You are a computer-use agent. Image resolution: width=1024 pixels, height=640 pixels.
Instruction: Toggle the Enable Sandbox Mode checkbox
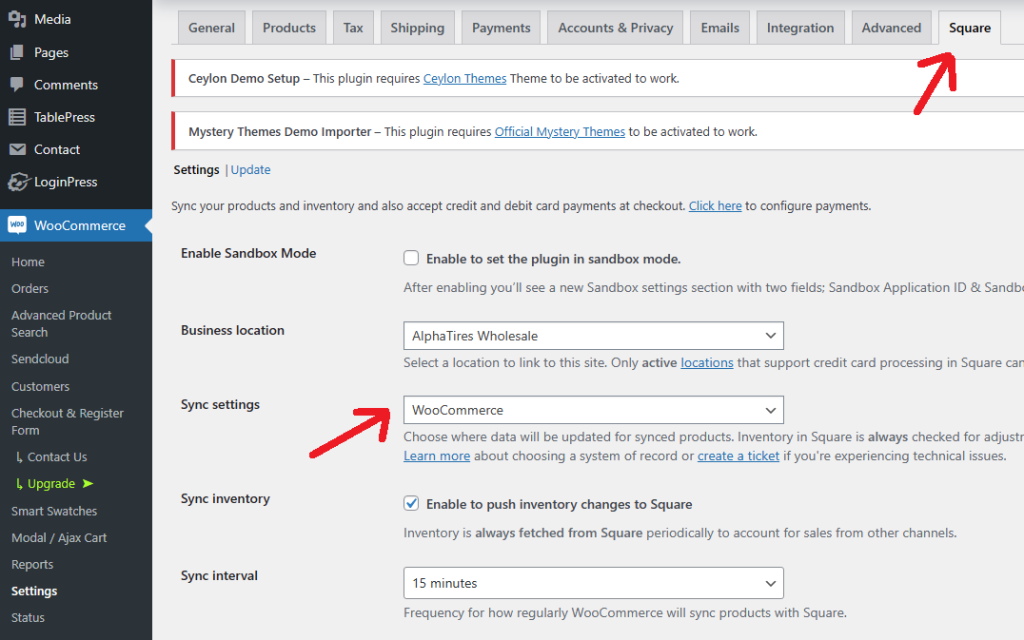411,258
